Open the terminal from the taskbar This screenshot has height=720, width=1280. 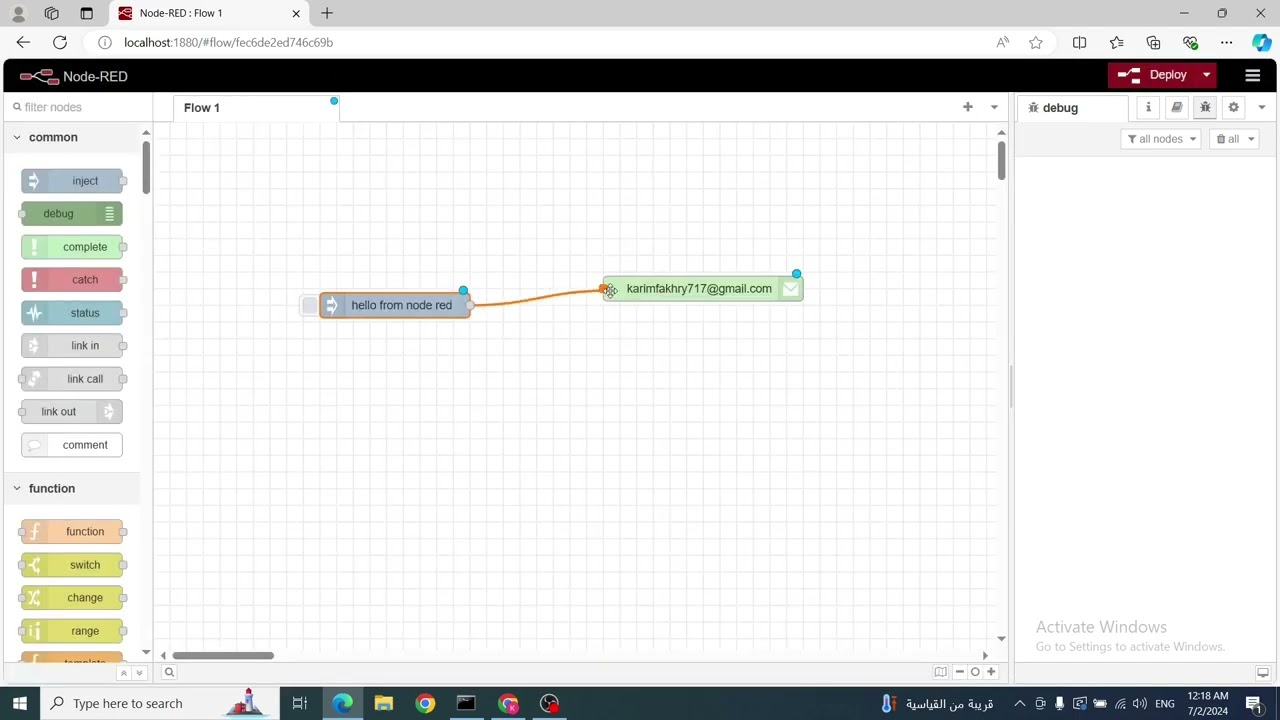pyautogui.click(x=466, y=703)
